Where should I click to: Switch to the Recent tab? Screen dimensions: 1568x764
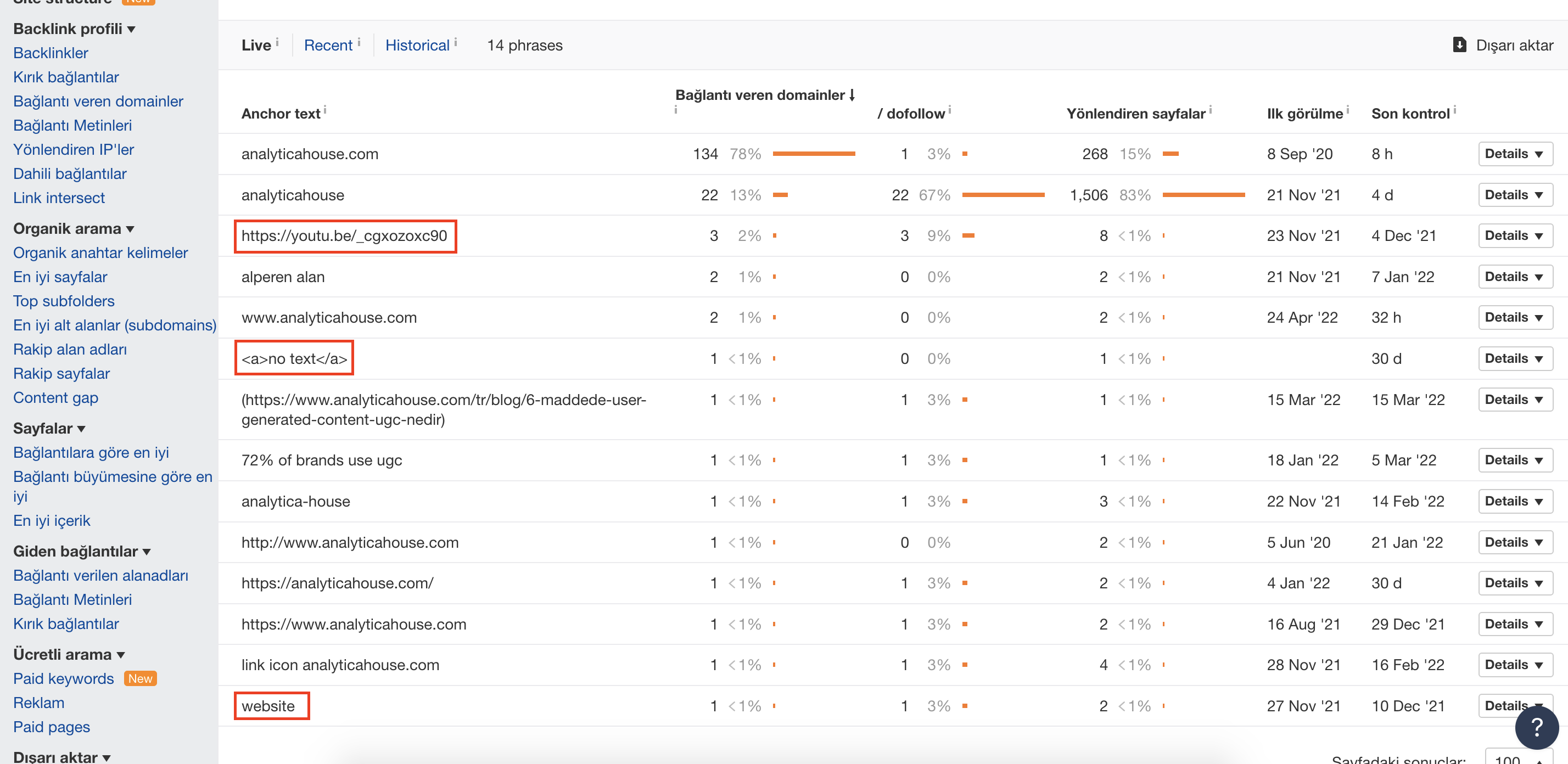tap(327, 45)
